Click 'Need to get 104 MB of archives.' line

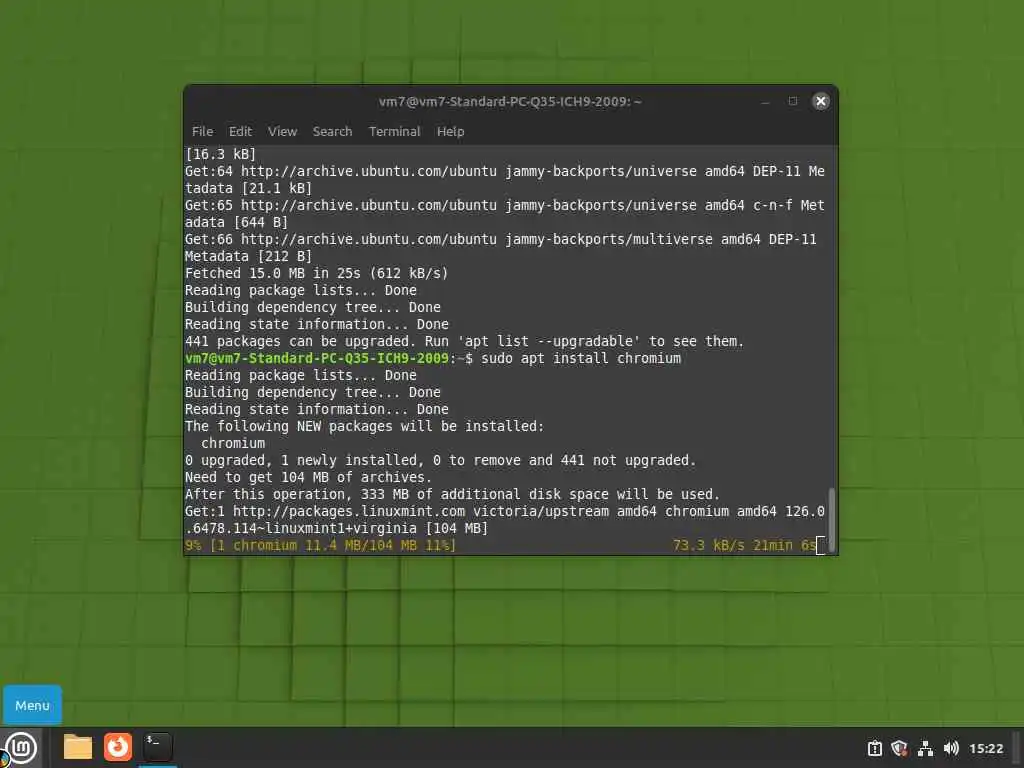point(308,477)
